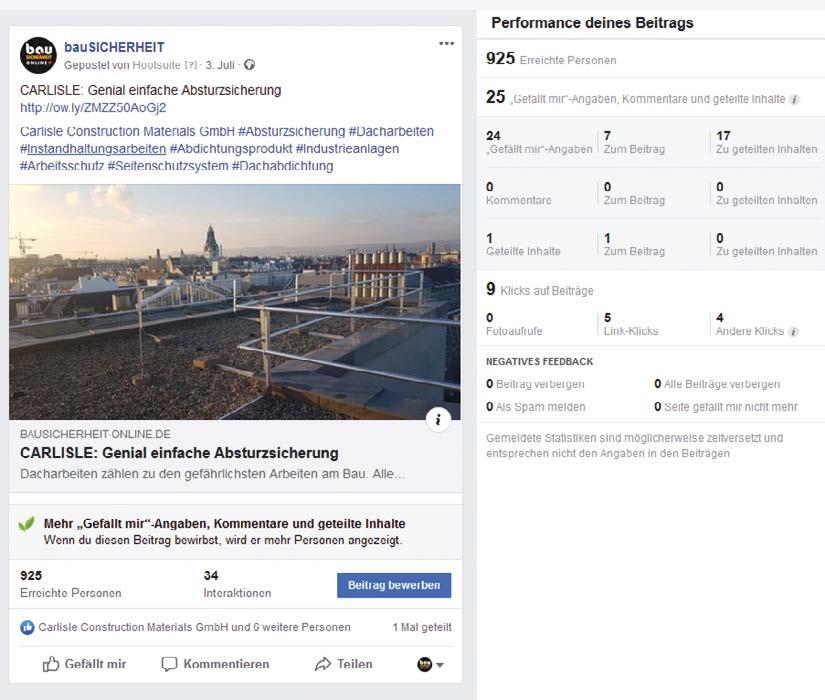Click the blue like reaction icon
825x700 pixels.
(27, 627)
